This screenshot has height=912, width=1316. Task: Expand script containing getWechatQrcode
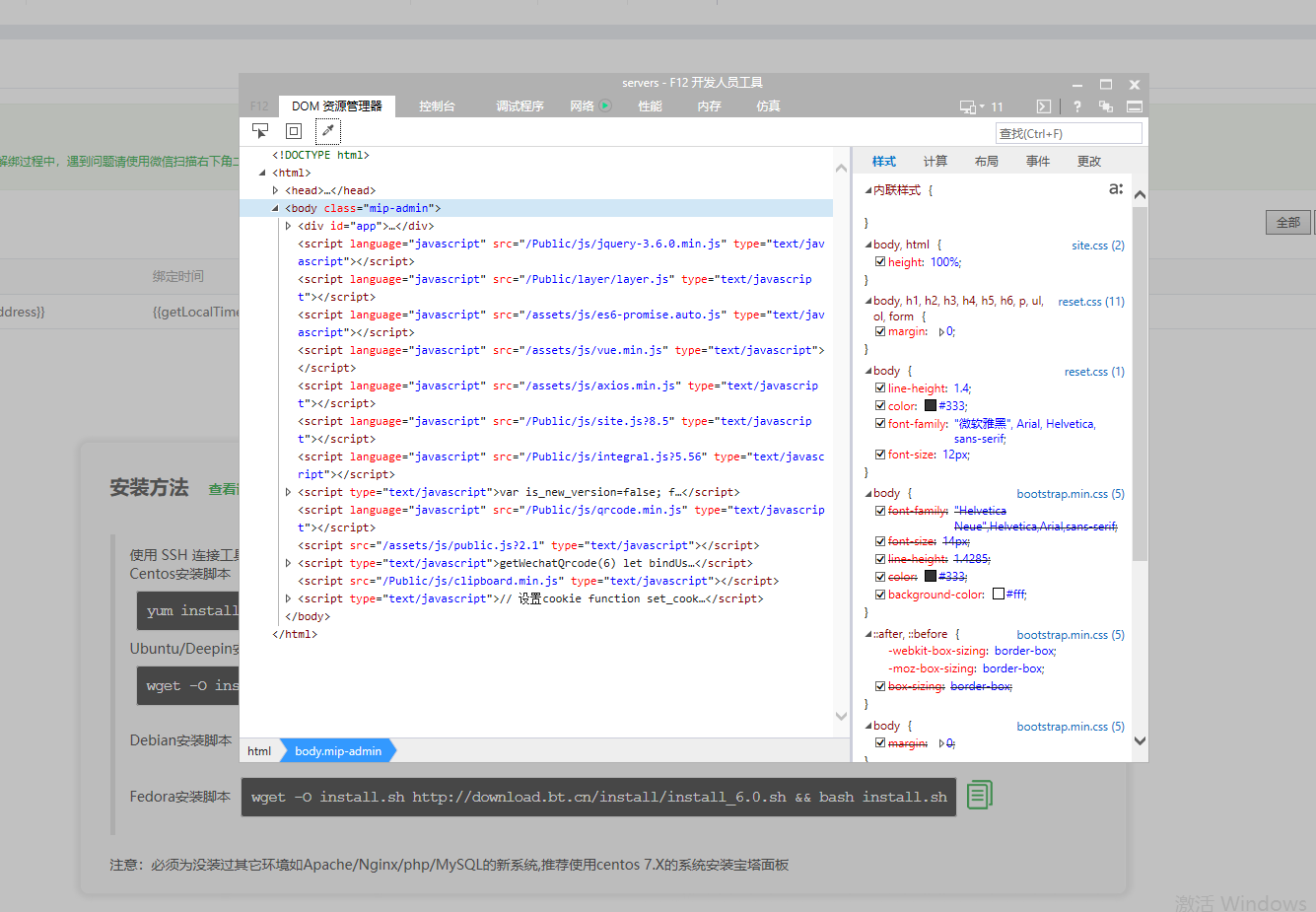coord(288,563)
